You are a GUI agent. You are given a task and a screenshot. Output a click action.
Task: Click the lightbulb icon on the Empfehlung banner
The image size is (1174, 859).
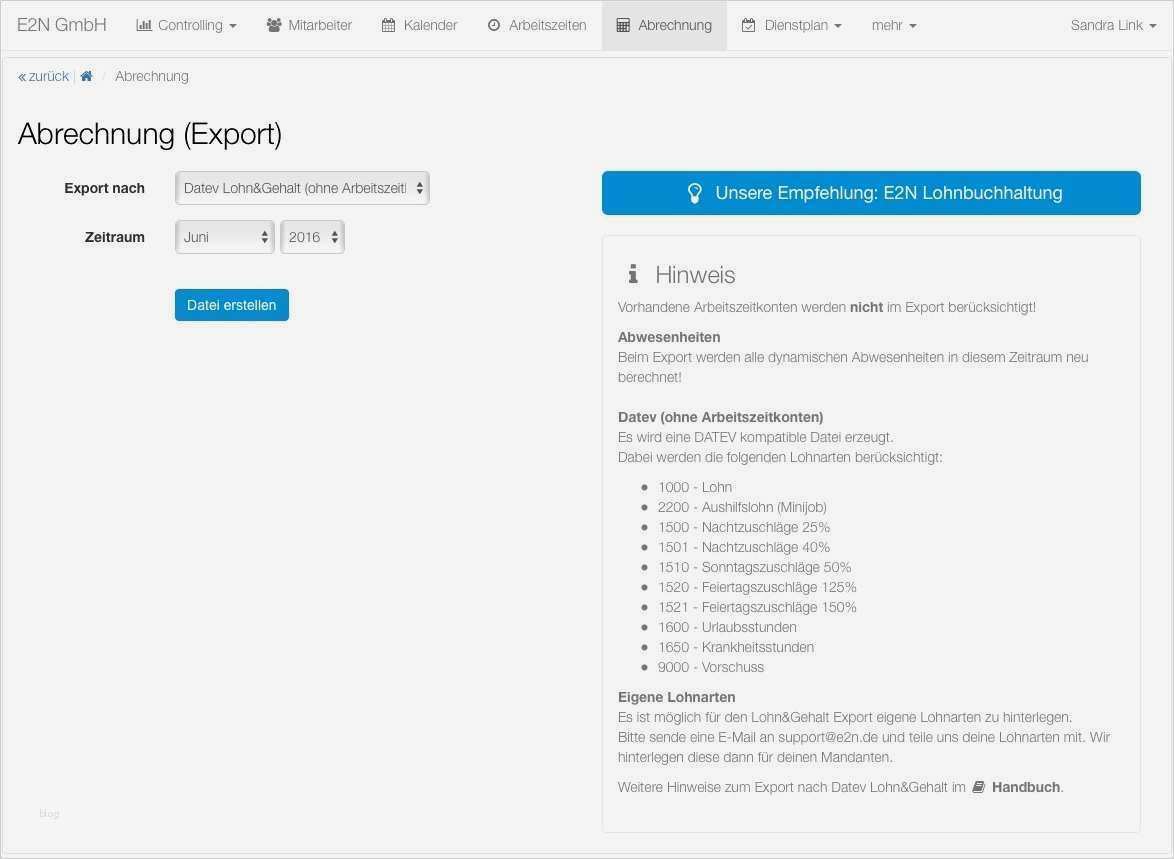695,192
